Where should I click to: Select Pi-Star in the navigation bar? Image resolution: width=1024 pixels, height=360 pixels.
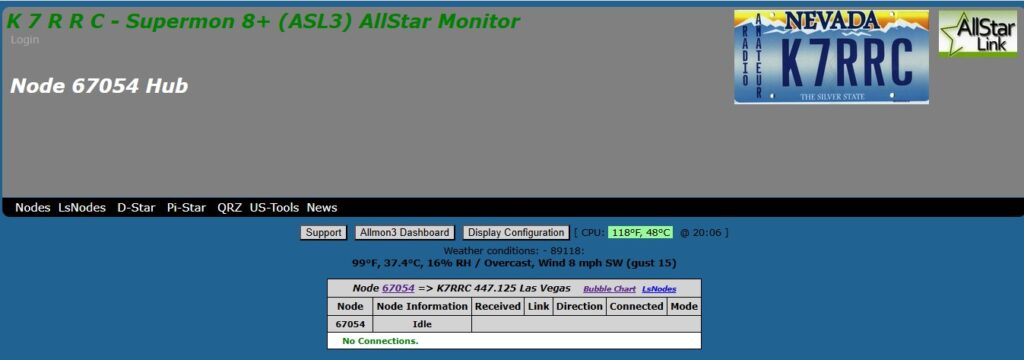pyautogui.click(x=186, y=208)
